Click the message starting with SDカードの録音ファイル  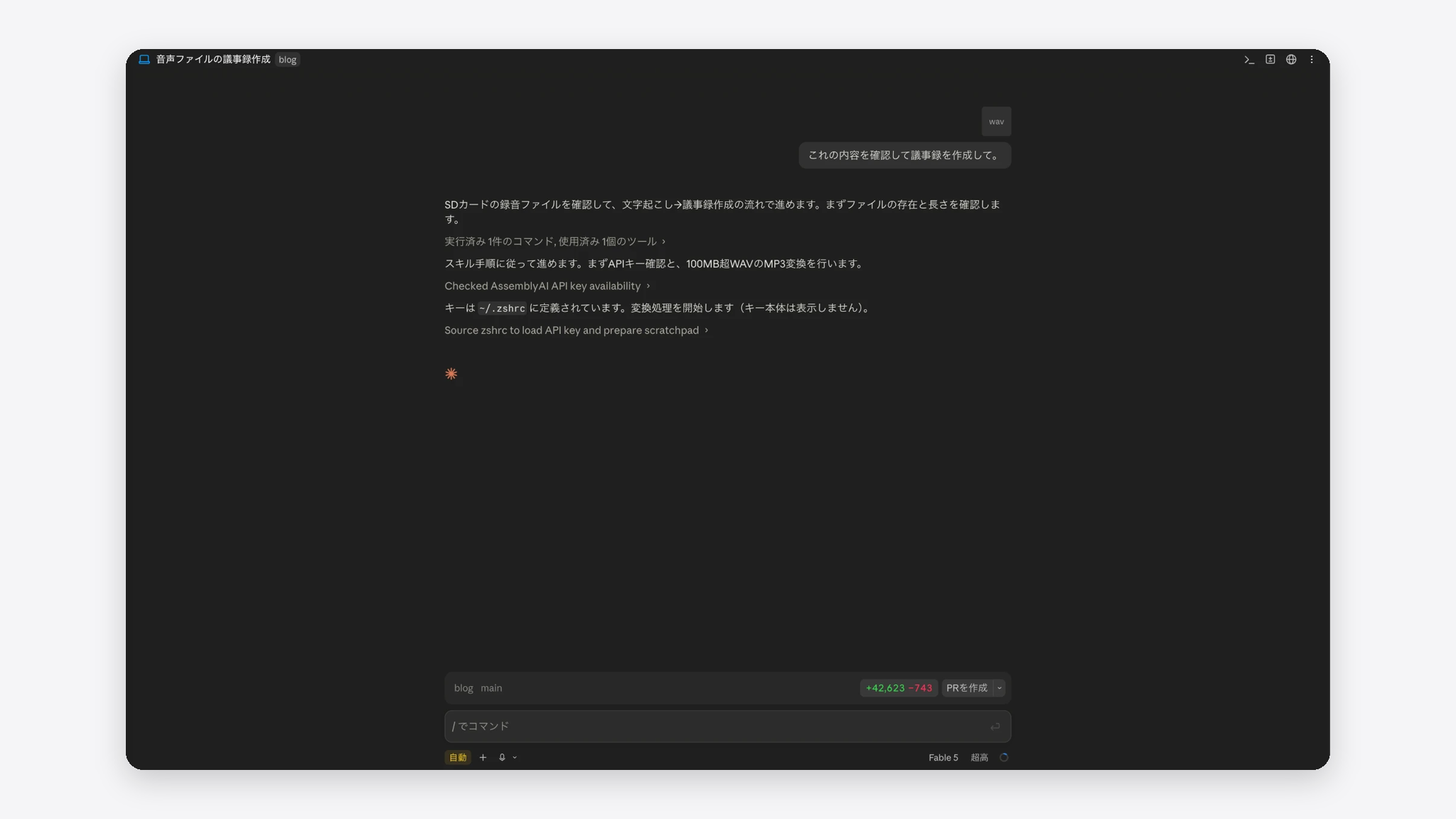pos(723,212)
